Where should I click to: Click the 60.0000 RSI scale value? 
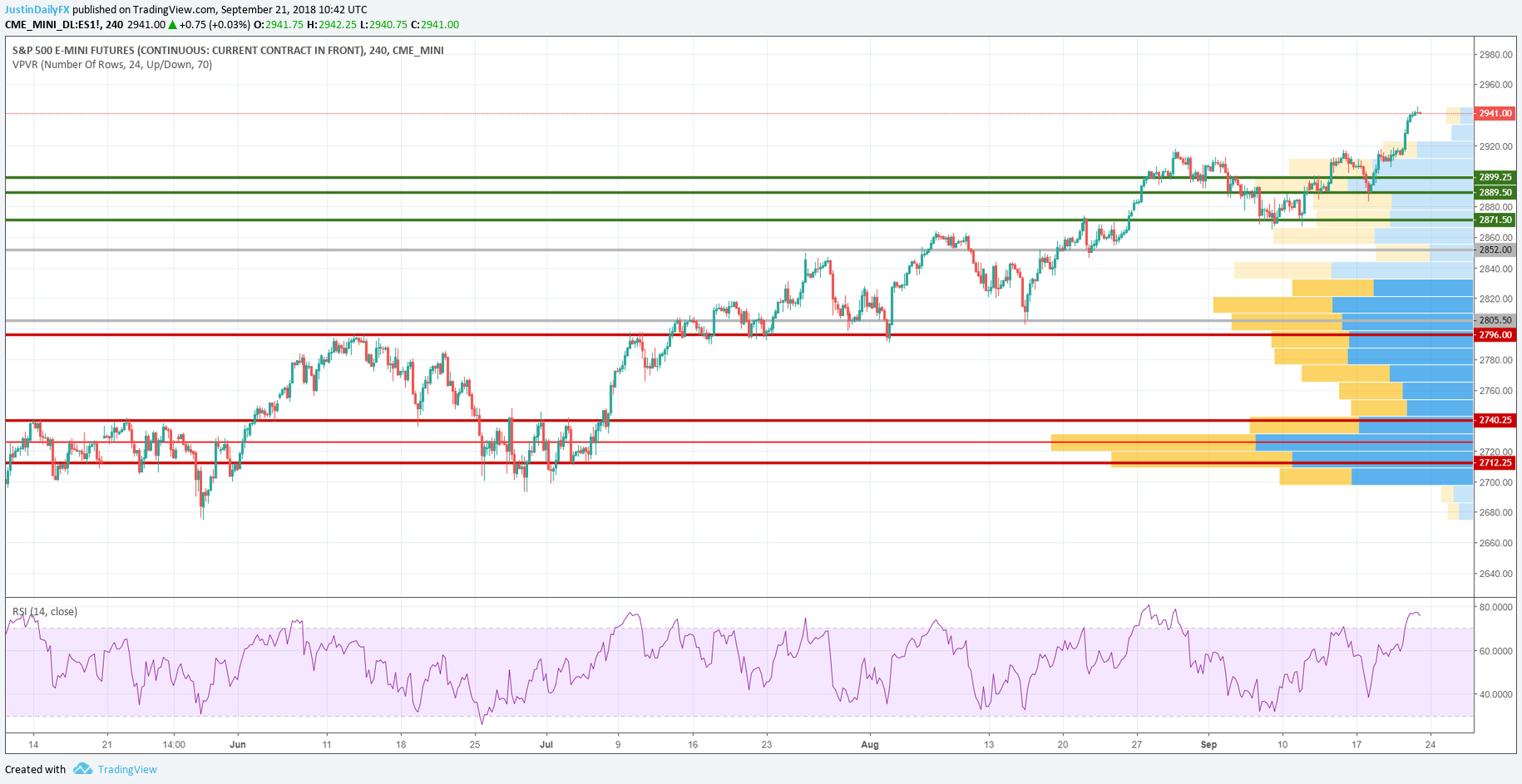pos(1495,651)
